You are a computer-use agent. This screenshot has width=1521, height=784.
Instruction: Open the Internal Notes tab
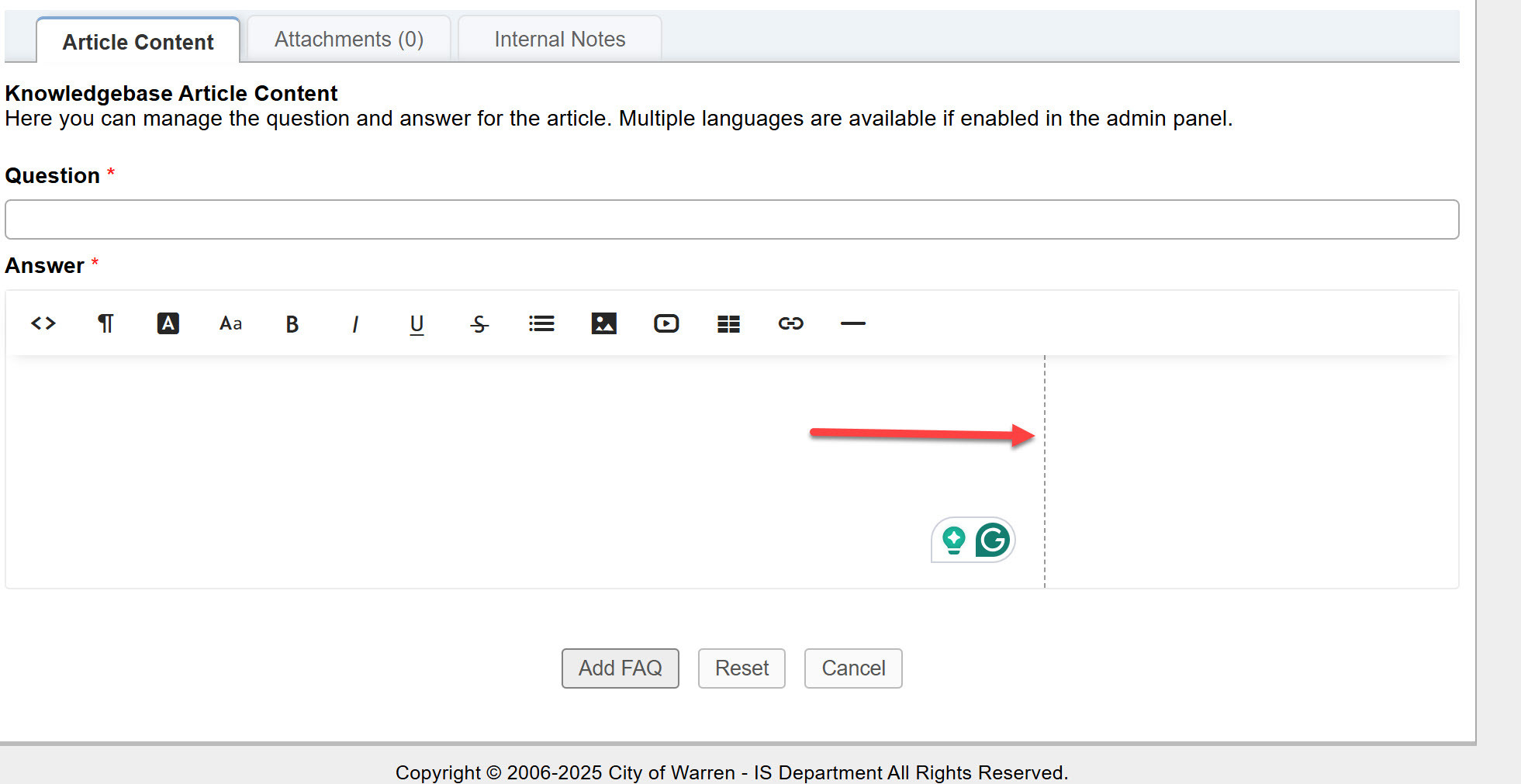[x=559, y=40]
